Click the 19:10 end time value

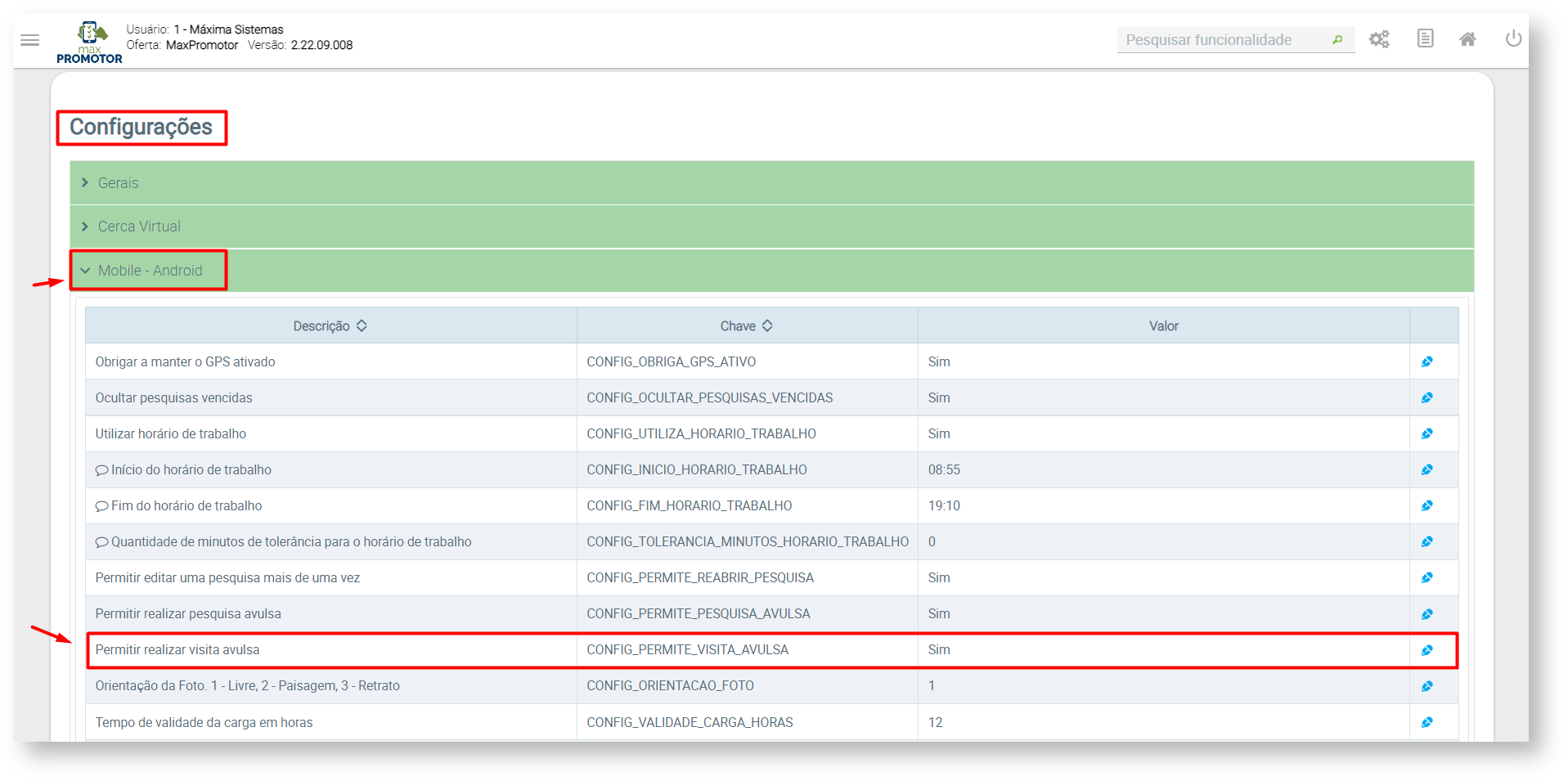click(x=944, y=505)
